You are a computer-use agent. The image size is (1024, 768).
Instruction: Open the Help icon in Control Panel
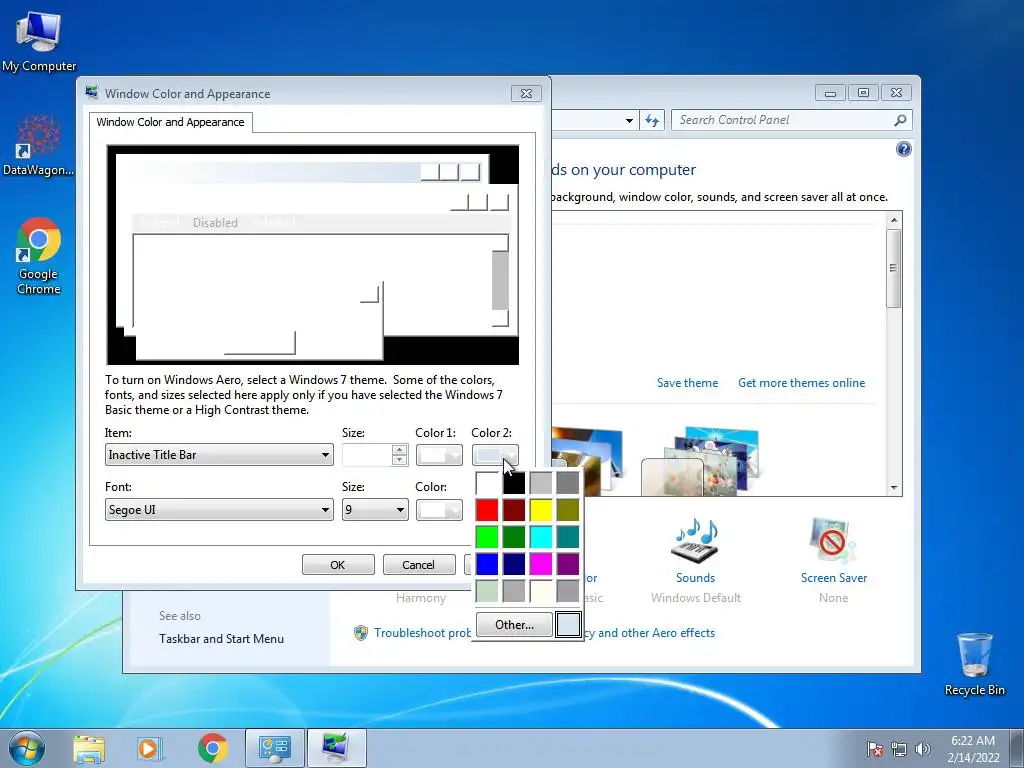pos(903,150)
